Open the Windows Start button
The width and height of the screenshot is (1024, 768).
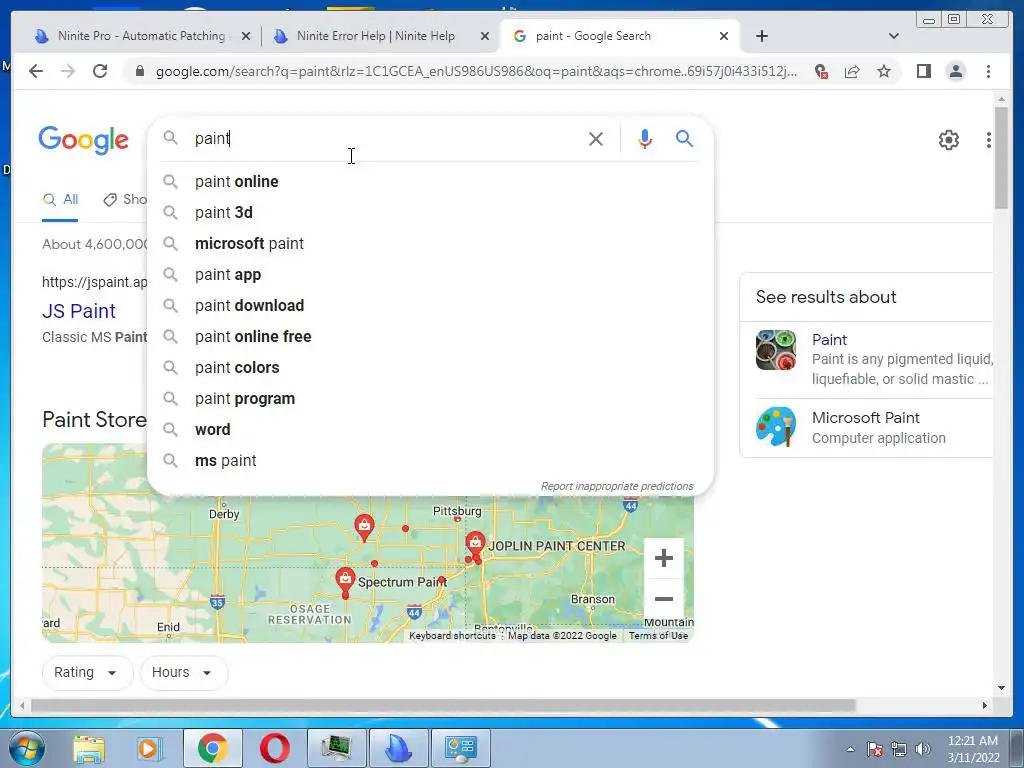tap(27, 748)
